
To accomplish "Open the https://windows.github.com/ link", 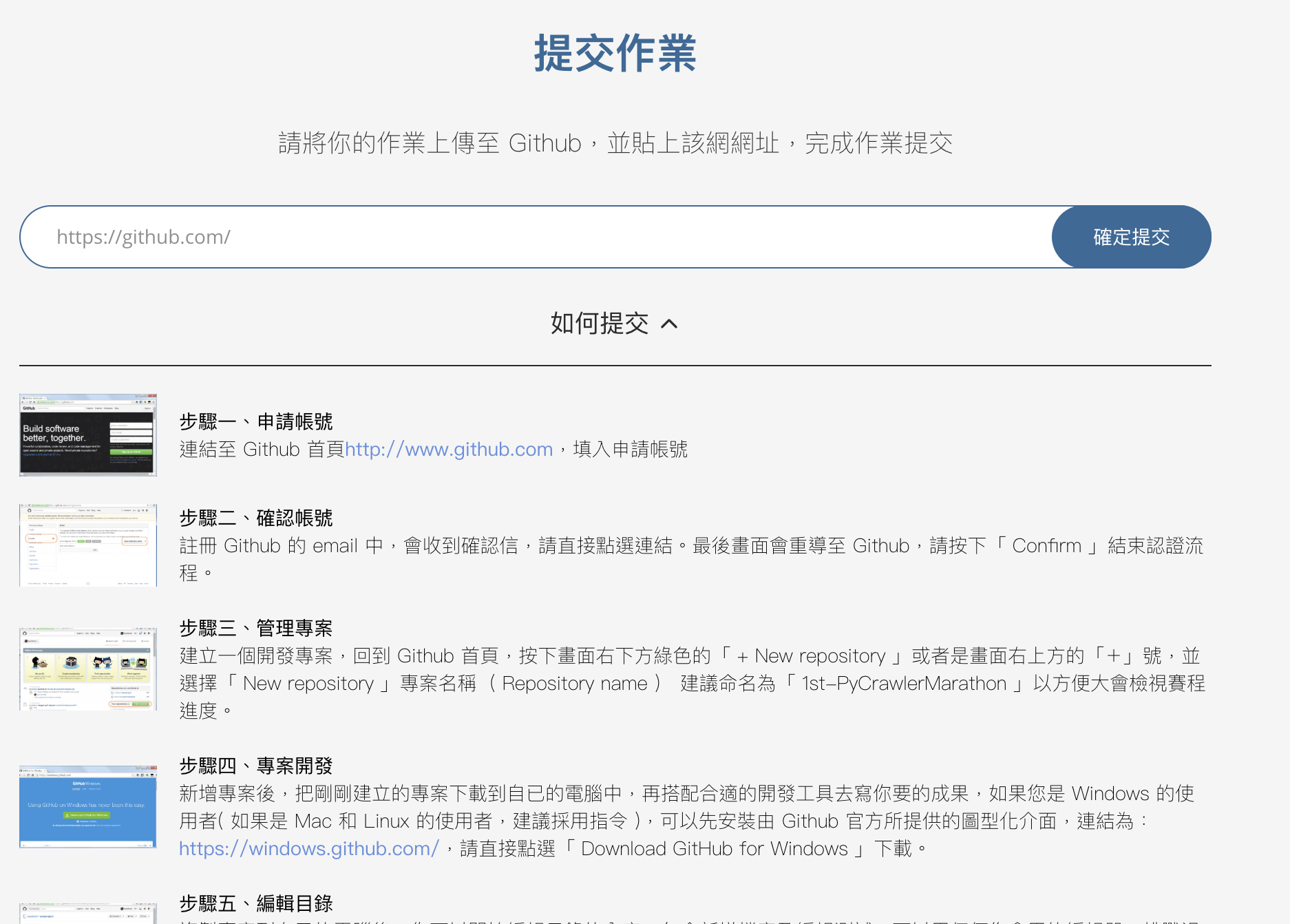I will pyautogui.click(x=309, y=849).
